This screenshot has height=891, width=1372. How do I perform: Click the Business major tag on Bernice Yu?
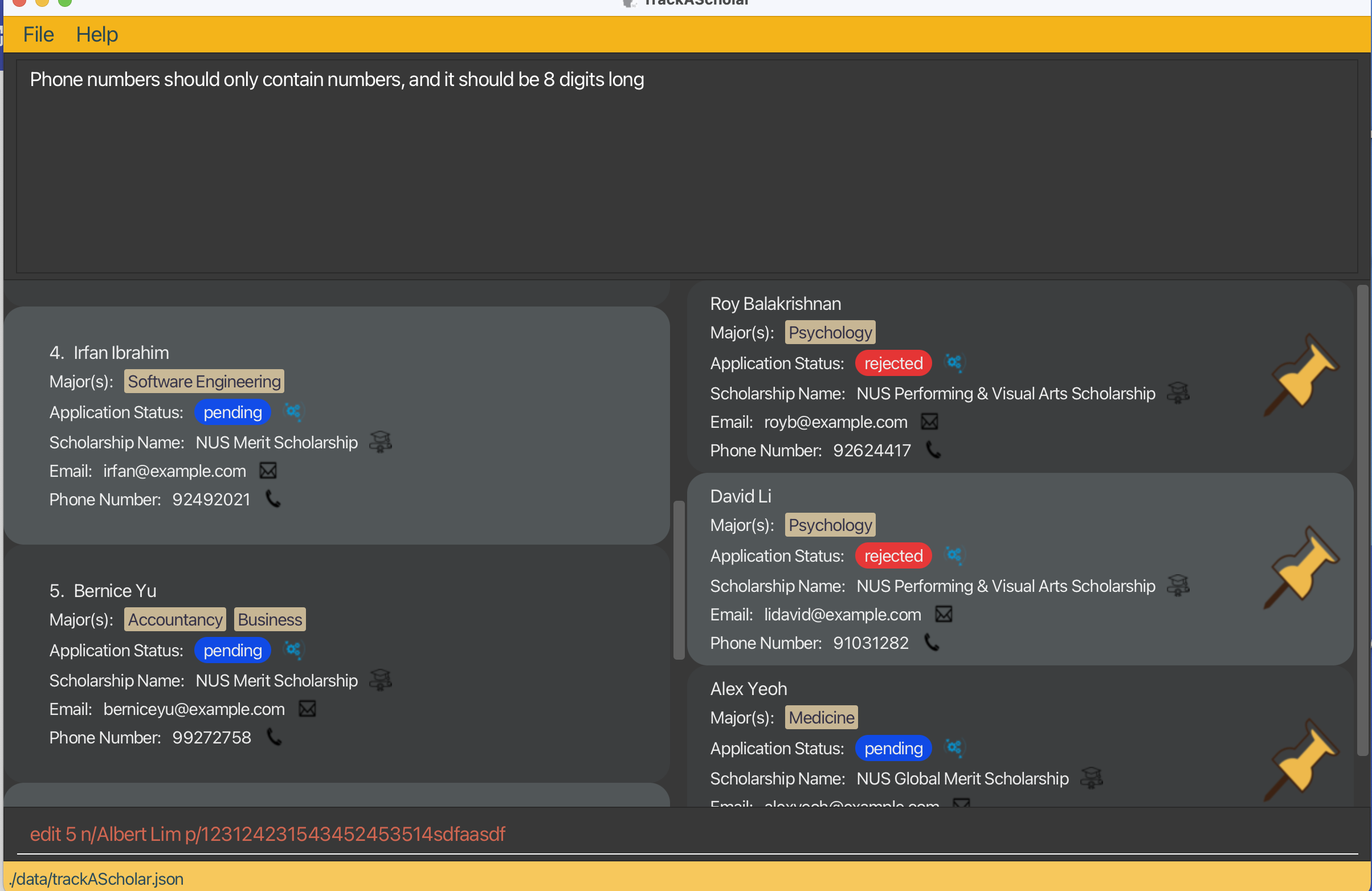(270, 620)
